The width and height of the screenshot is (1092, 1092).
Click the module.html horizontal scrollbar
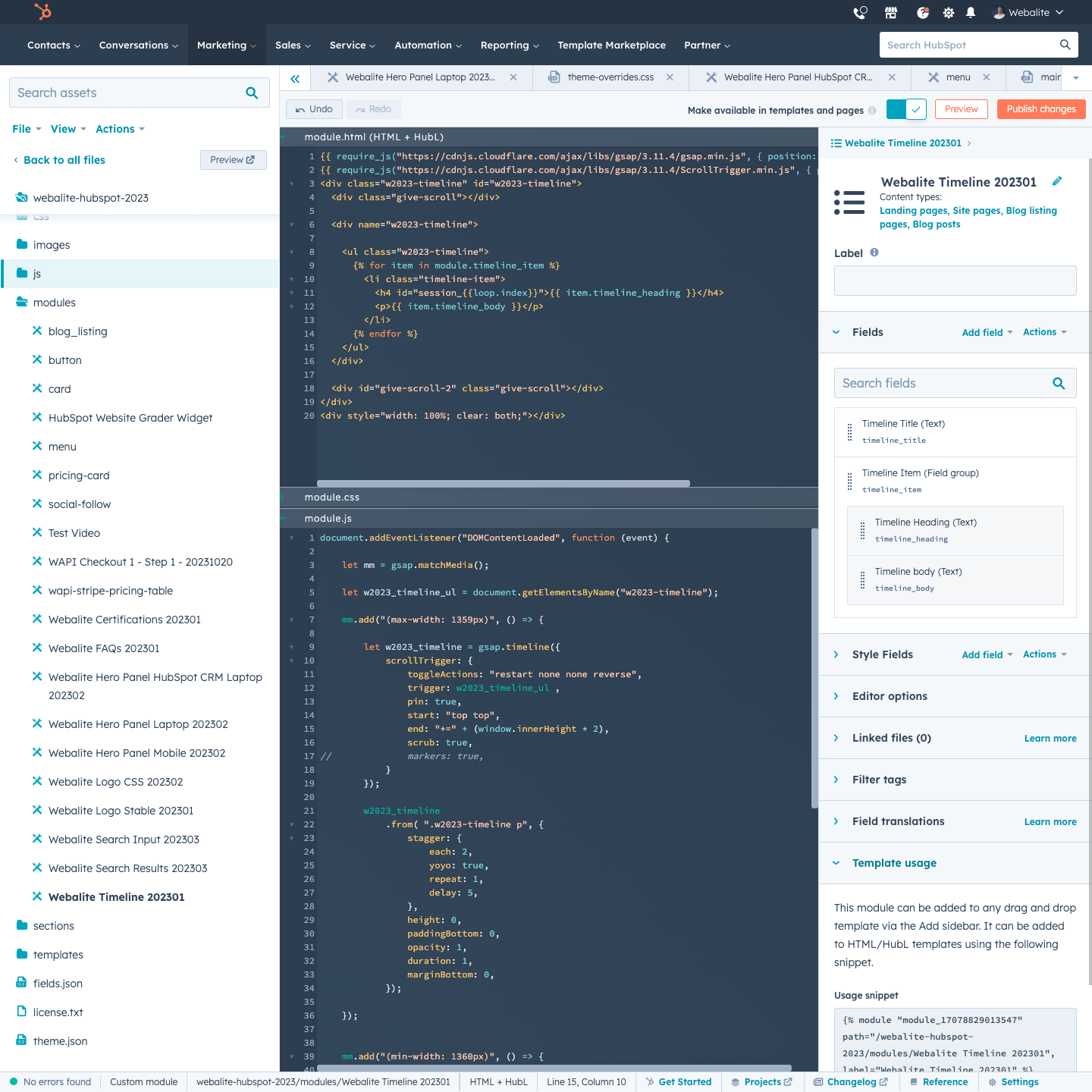click(503, 483)
